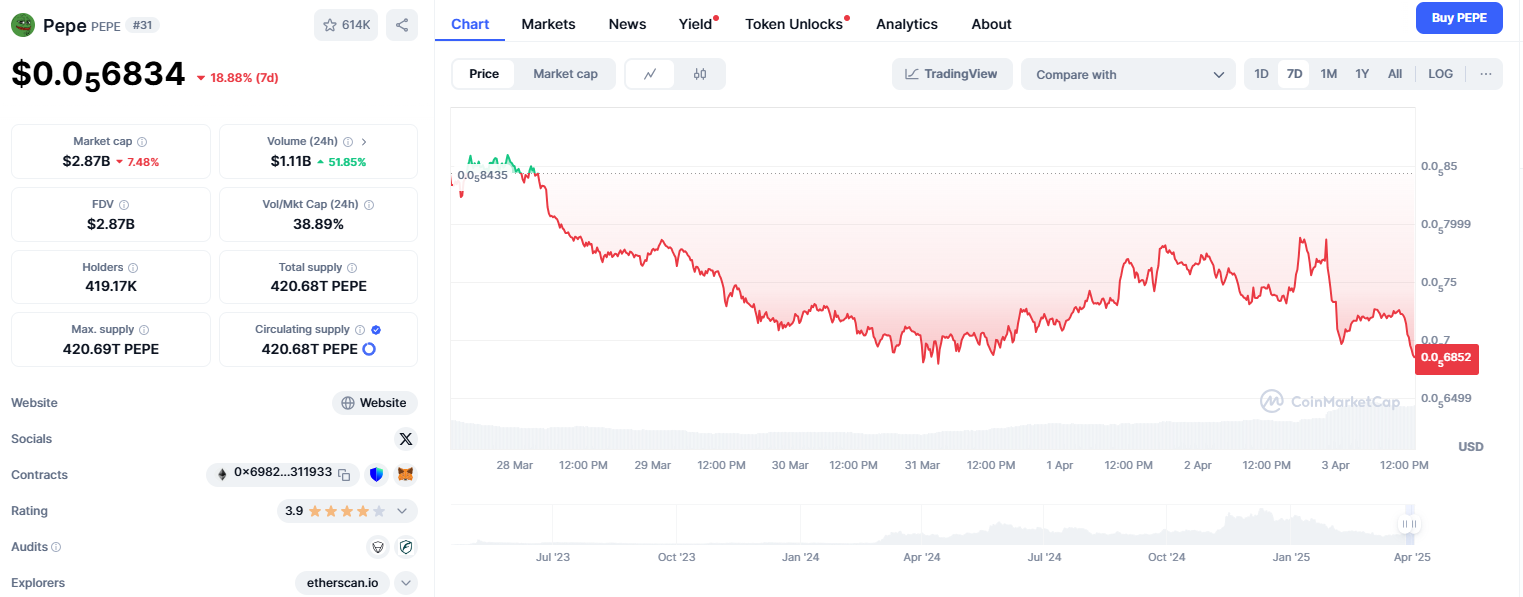The image size is (1523, 597).
Task: Open the Website link
Action: click(x=375, y=403)
